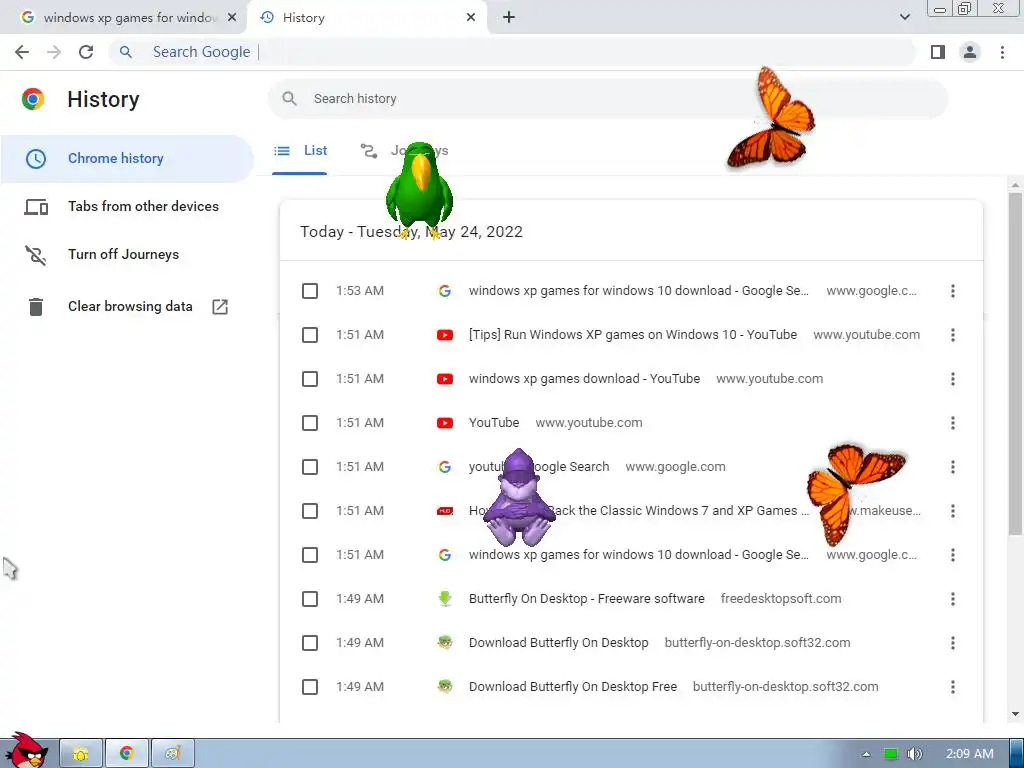The image size is (1024, 768).
Task: Open Tabs from other devices
Action: 127,206
